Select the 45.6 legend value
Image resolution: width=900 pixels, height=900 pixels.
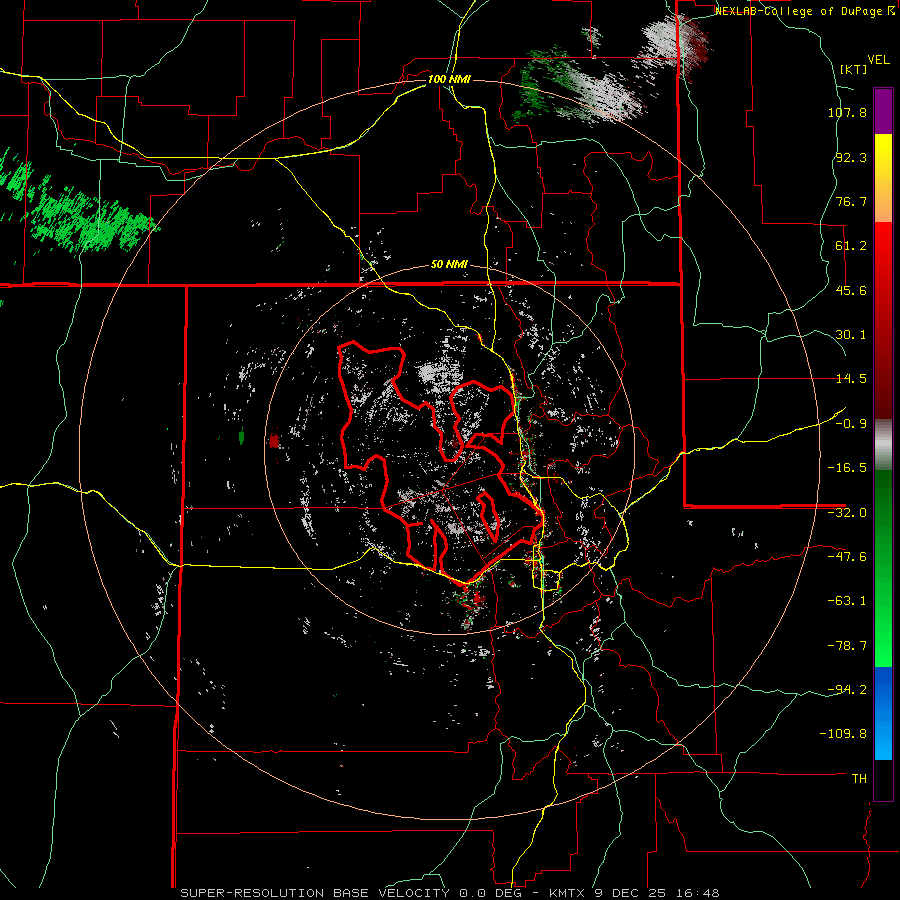[x=851, y=290]
